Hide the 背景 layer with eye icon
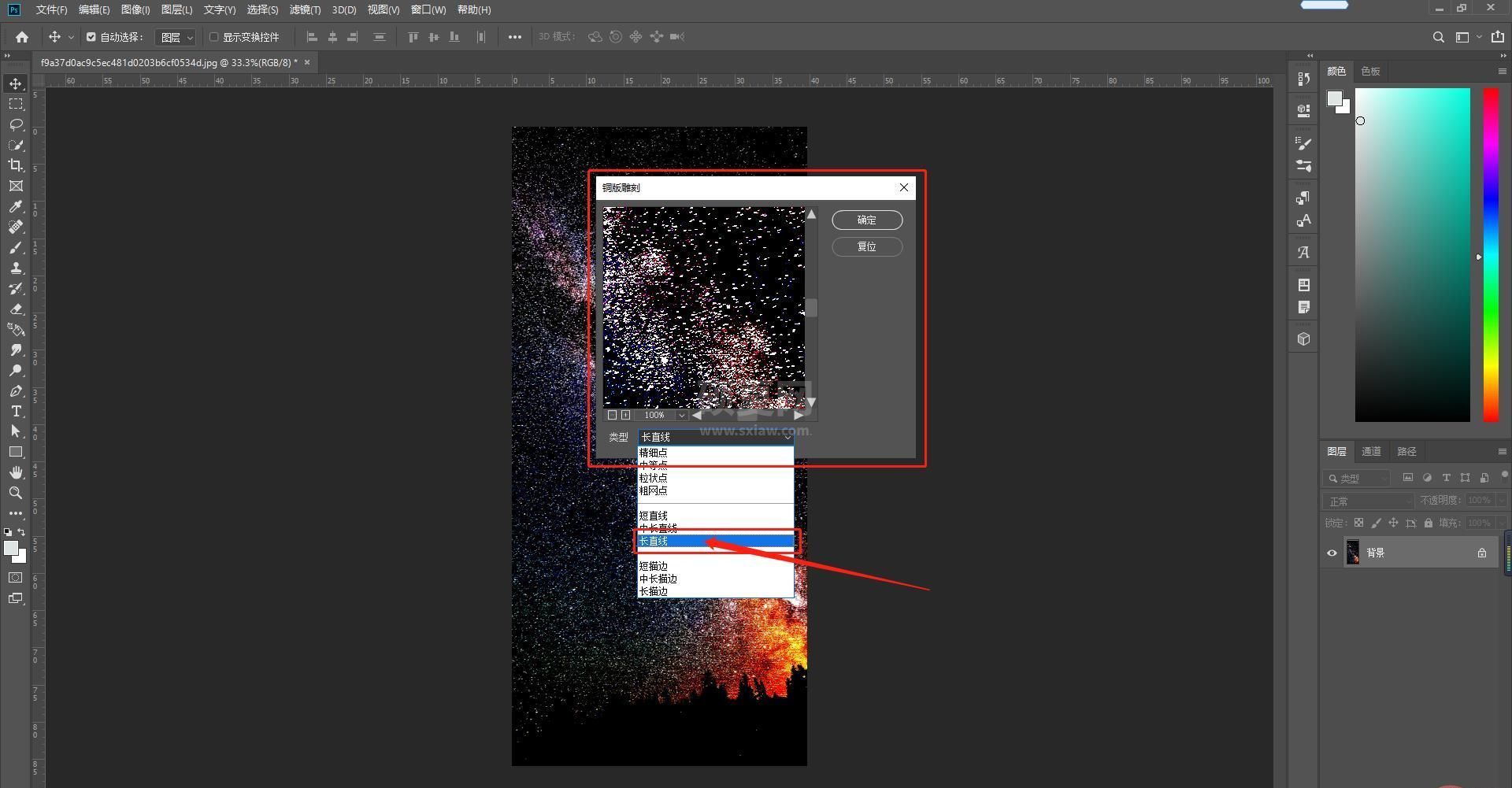The image size is (1512, 788). [1332, 553]
